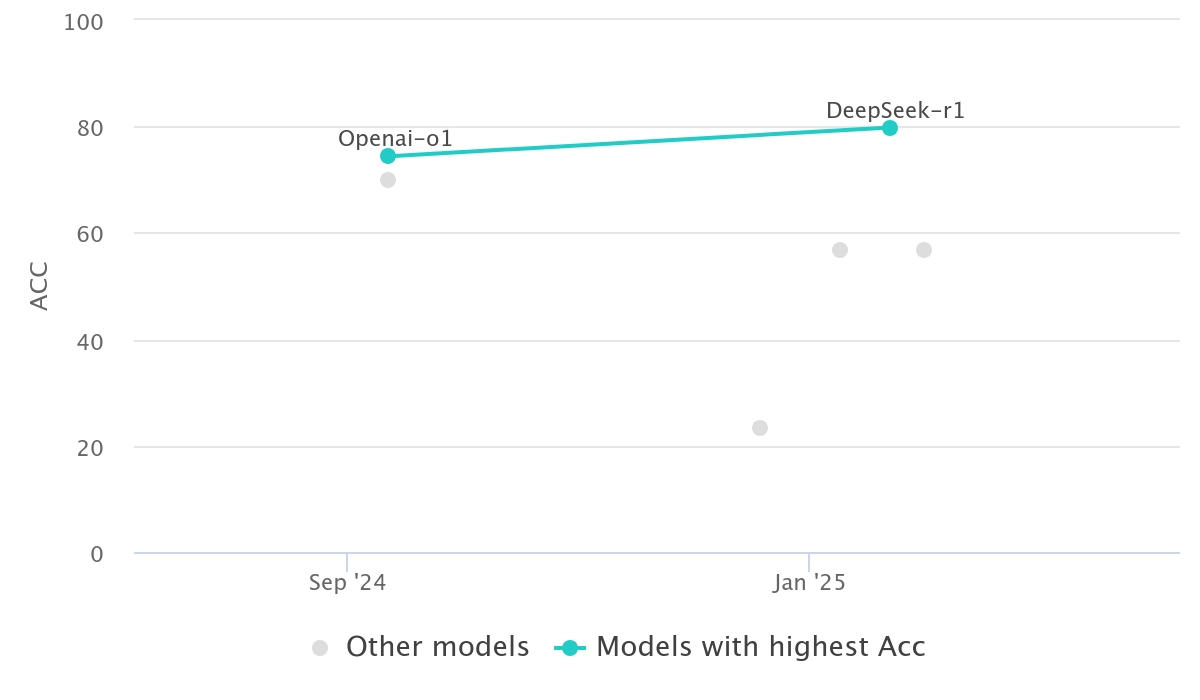This screenshot has width=1200, height=700.
Task: Select the rightmost gray data point
Action: [x=924, y=250]
